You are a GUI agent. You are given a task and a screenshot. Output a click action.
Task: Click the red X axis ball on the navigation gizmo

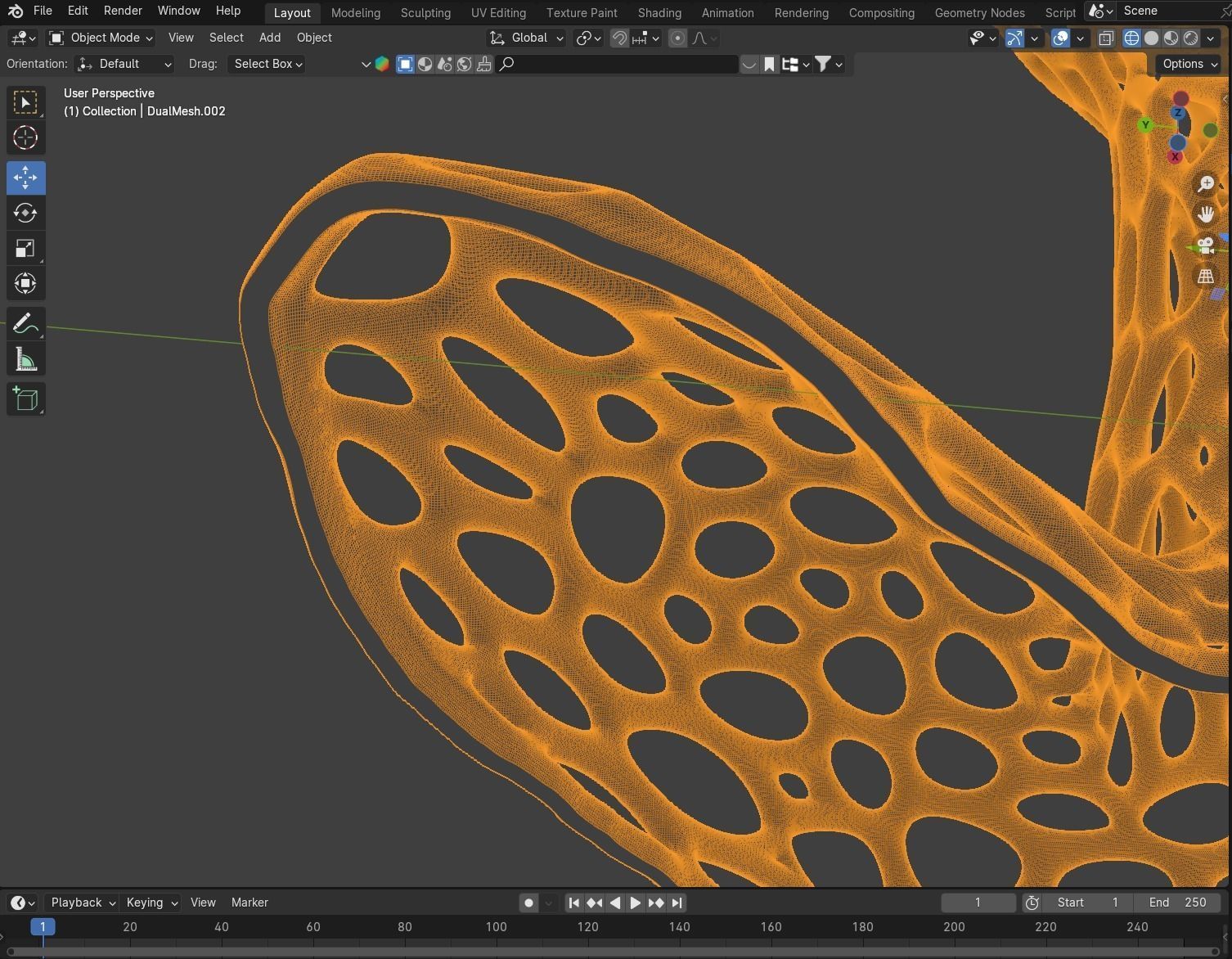click(x=1176, y=156)
